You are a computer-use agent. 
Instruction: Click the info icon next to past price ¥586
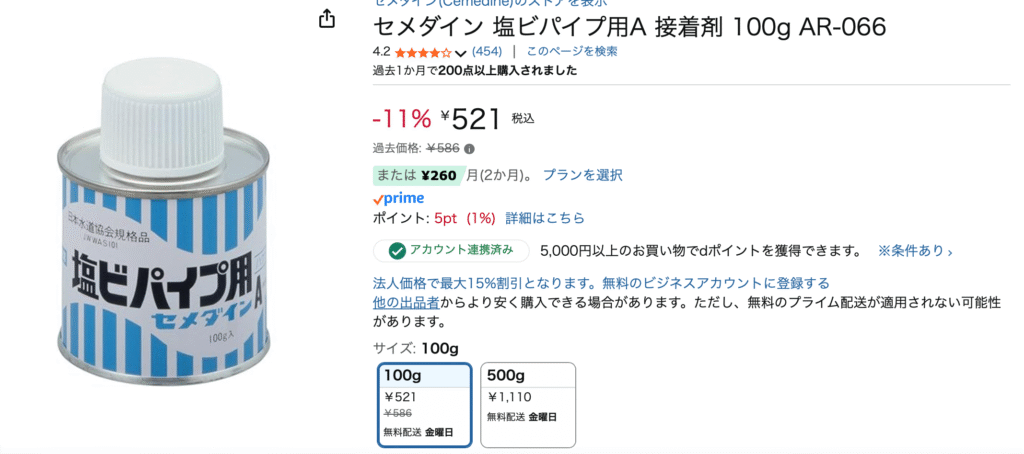(470, 148)
